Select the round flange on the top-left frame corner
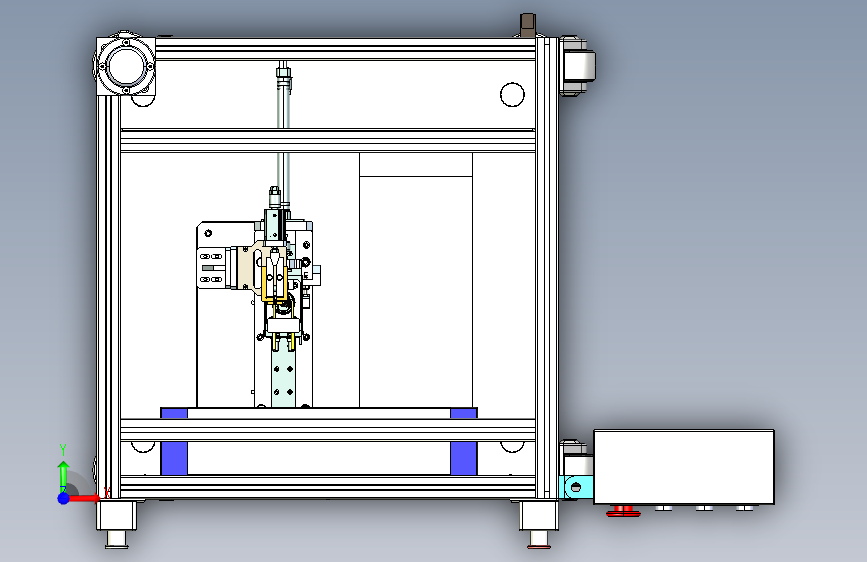 coord(126,66)
